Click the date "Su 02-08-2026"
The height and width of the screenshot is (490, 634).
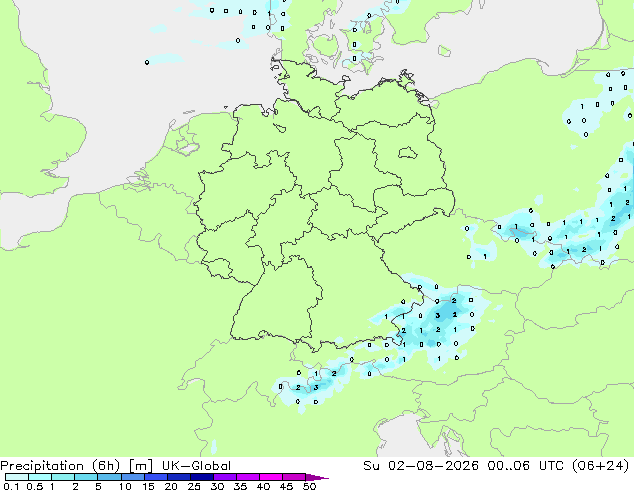[x=421, y=466]
